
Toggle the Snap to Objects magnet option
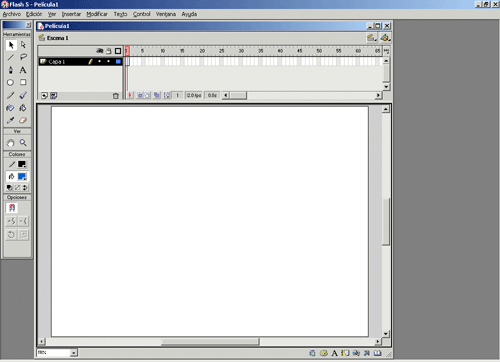point(12,208)
